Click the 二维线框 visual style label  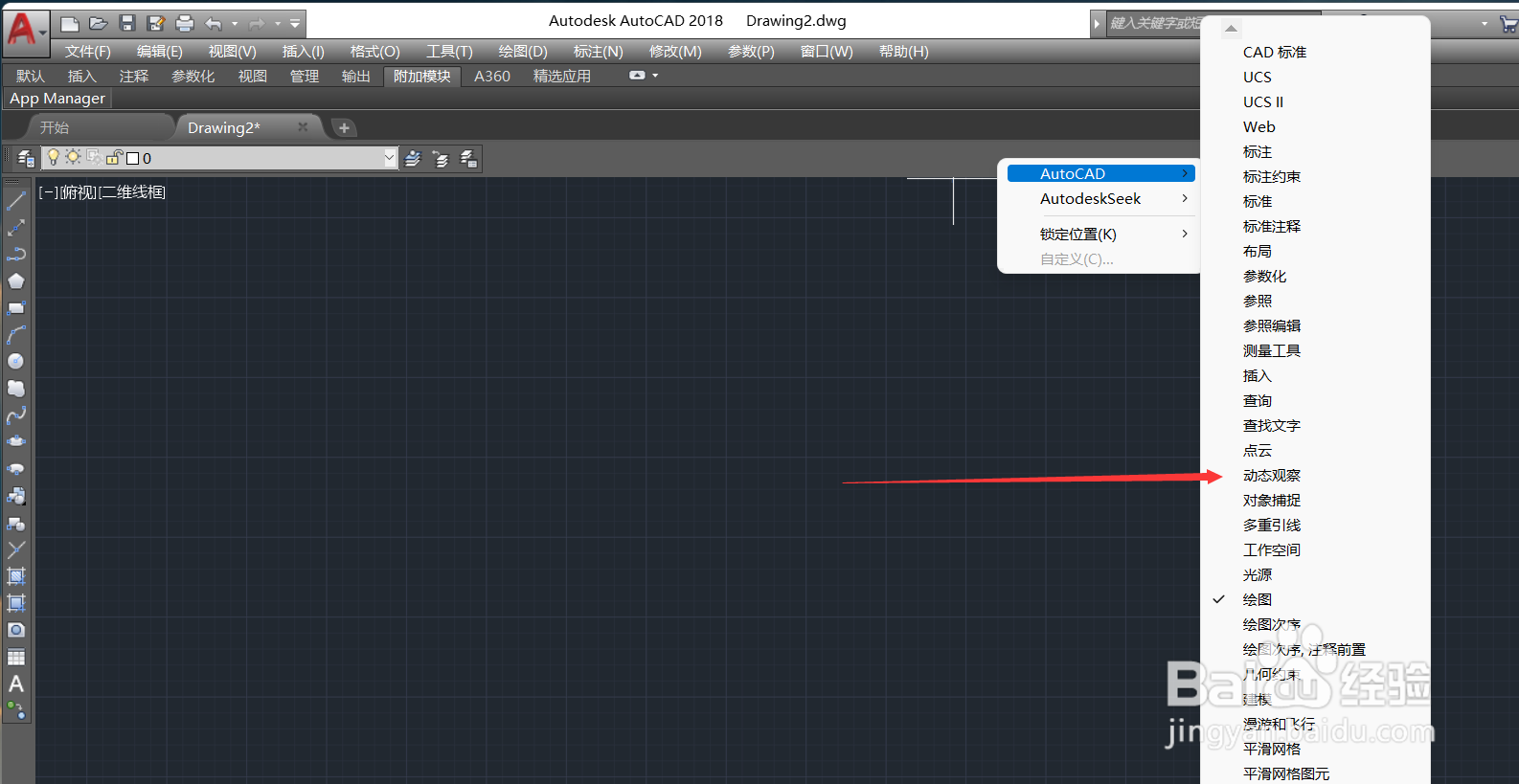[132, 191]
